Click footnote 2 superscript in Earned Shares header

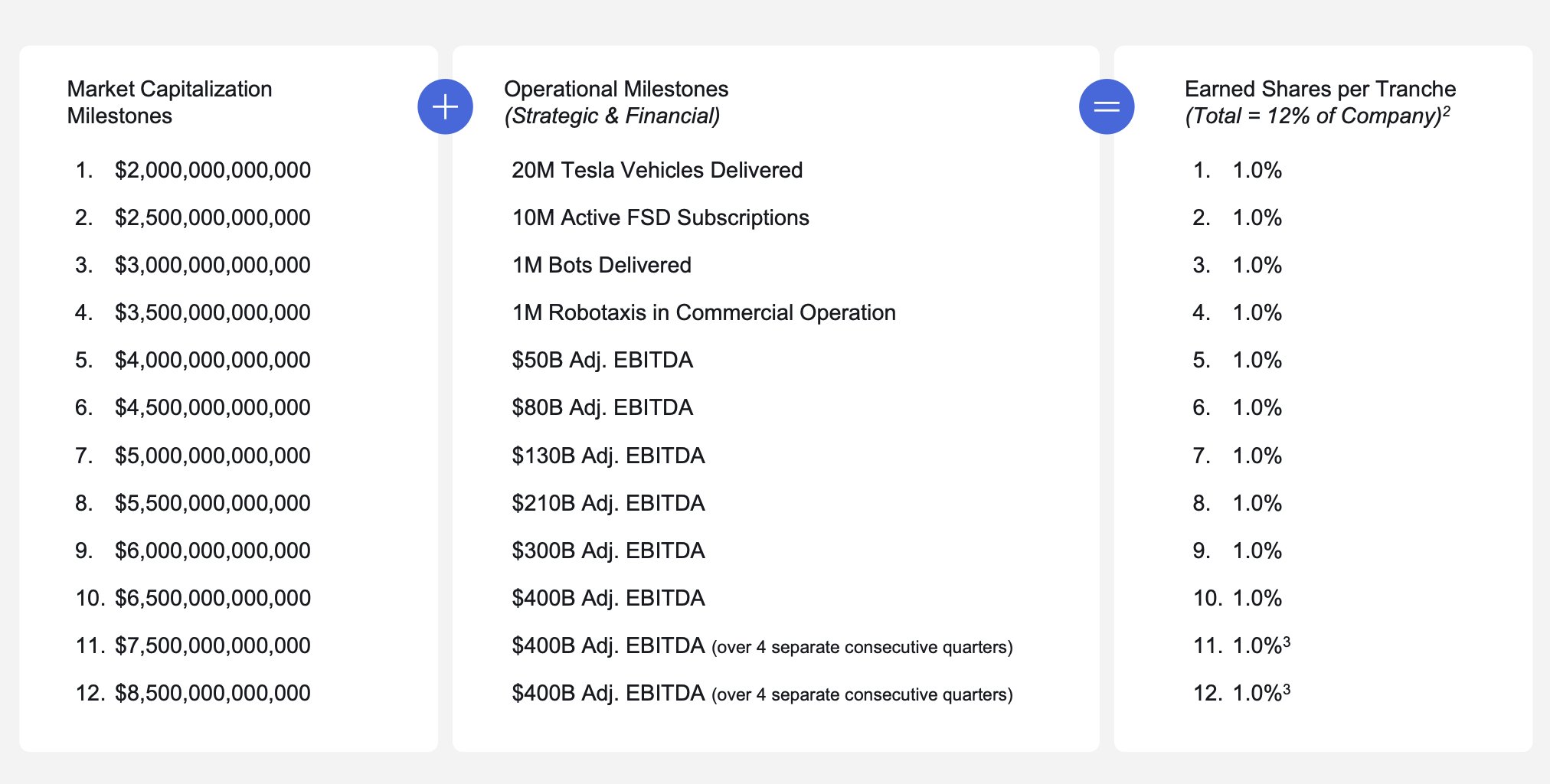[x=1446, y=111]
